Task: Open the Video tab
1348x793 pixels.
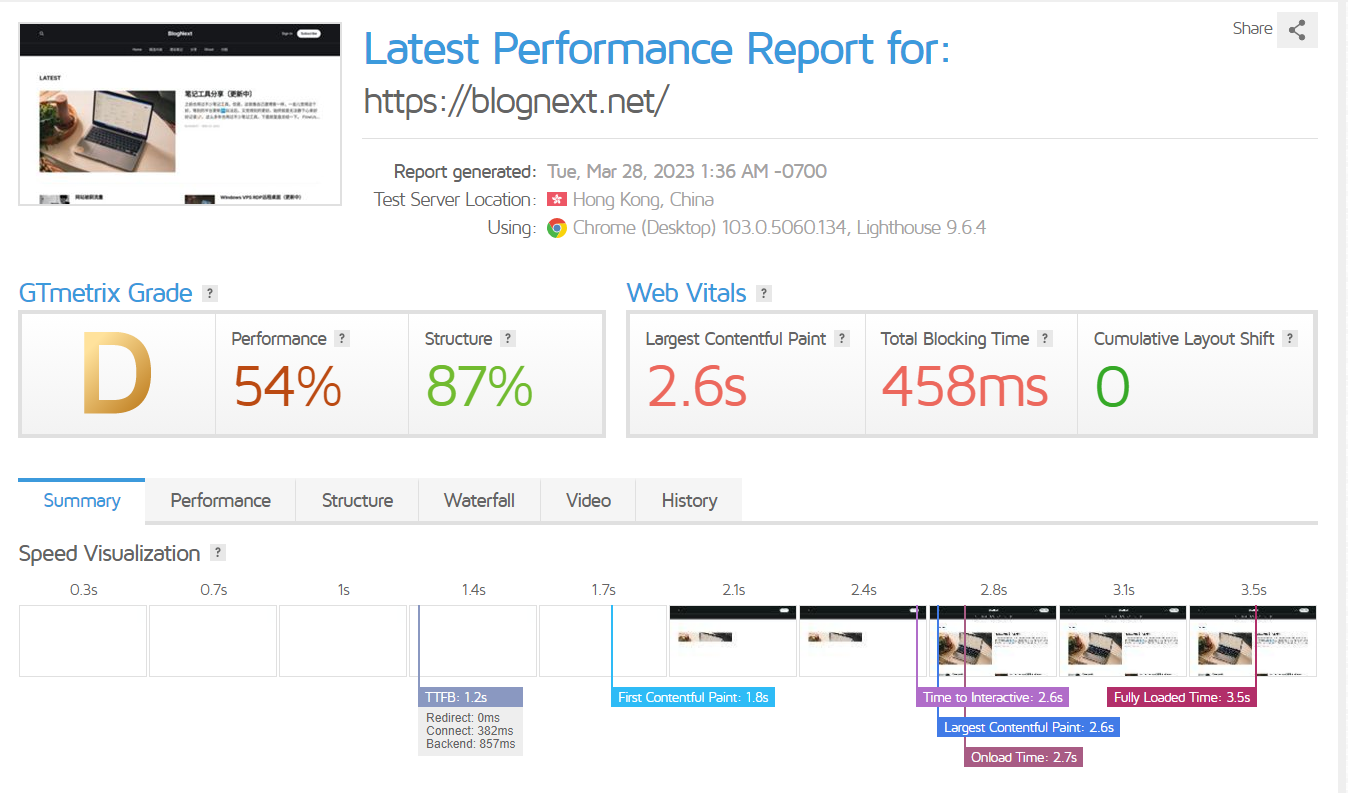Action: coord(588,500)
